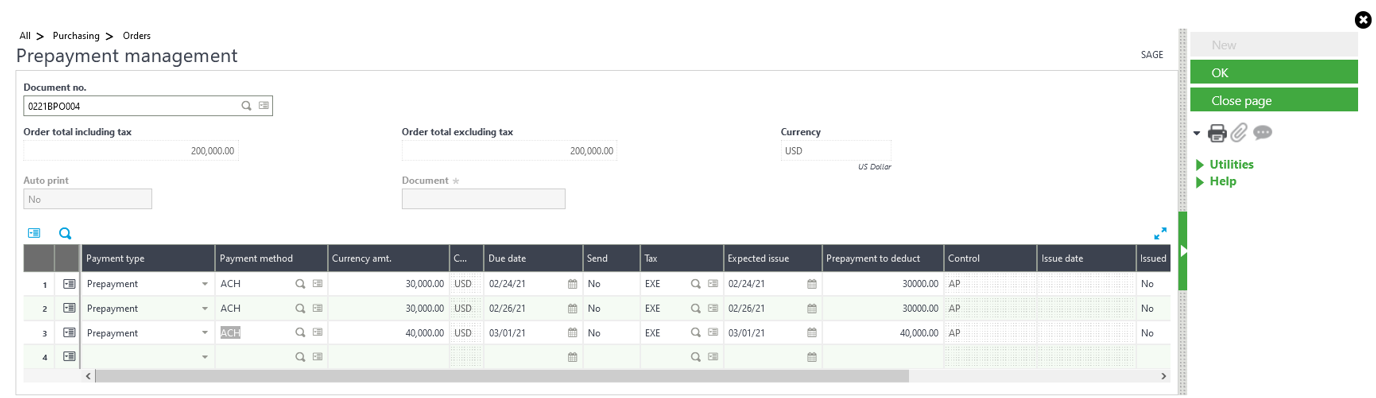Click the grid card view icon above table
The width and height of the screenshot is (1376, 398).
click(34, 233)
